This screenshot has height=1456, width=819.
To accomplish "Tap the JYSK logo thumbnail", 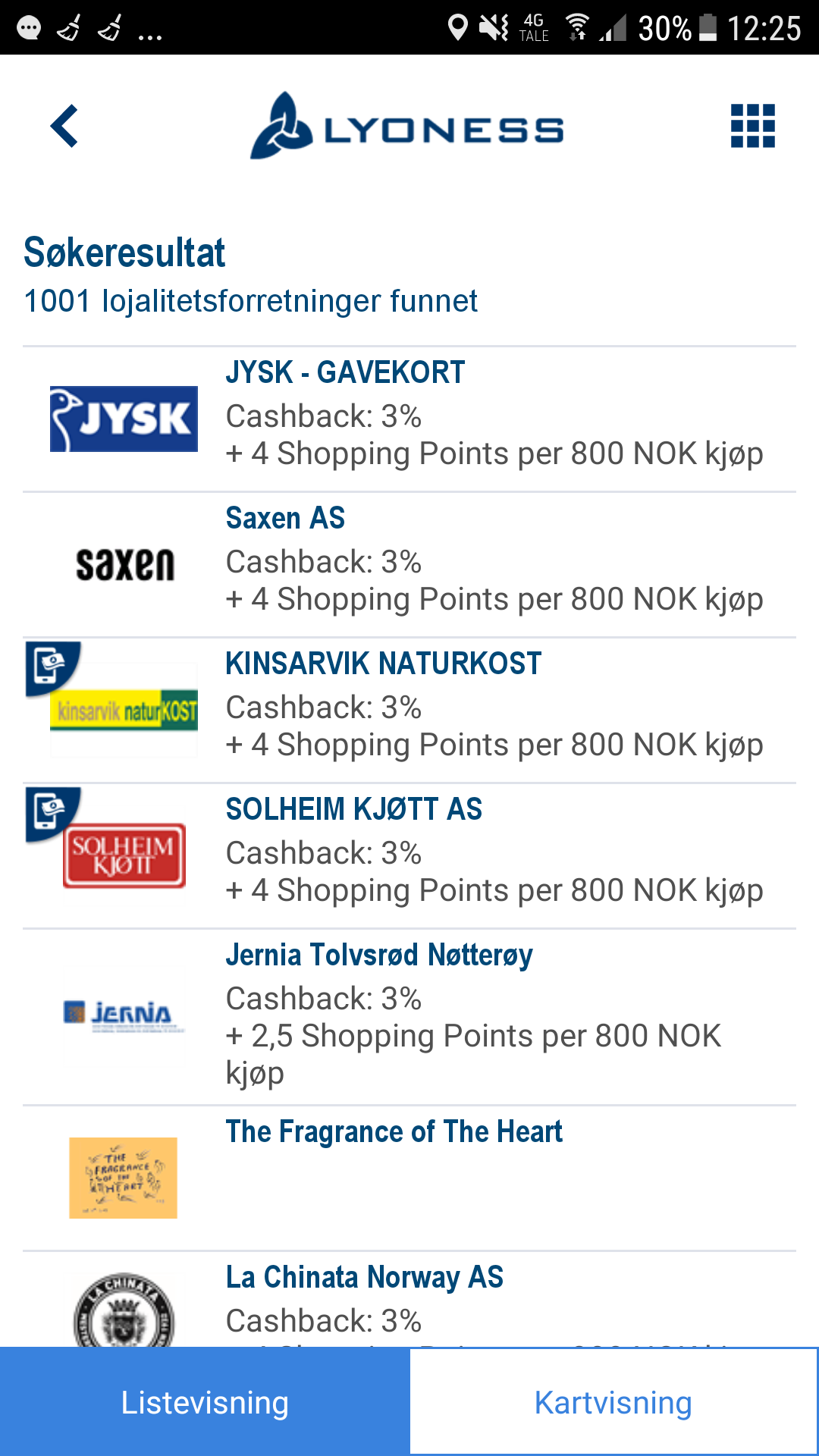I will pyautogui.click(x=124, y=419).
